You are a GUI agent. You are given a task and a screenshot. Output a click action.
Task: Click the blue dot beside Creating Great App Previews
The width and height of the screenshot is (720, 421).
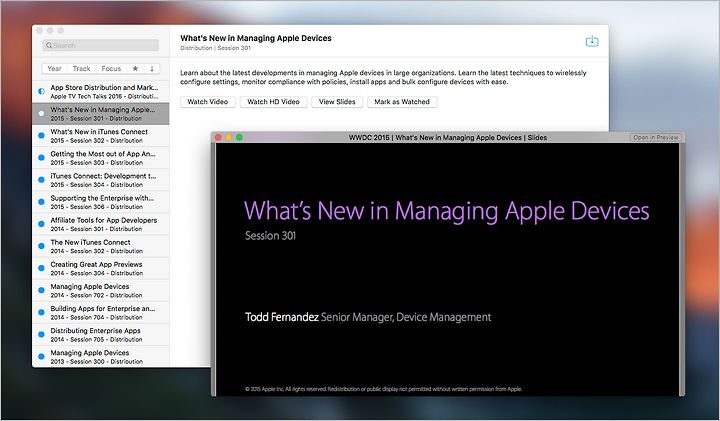[x=41, y=268]
